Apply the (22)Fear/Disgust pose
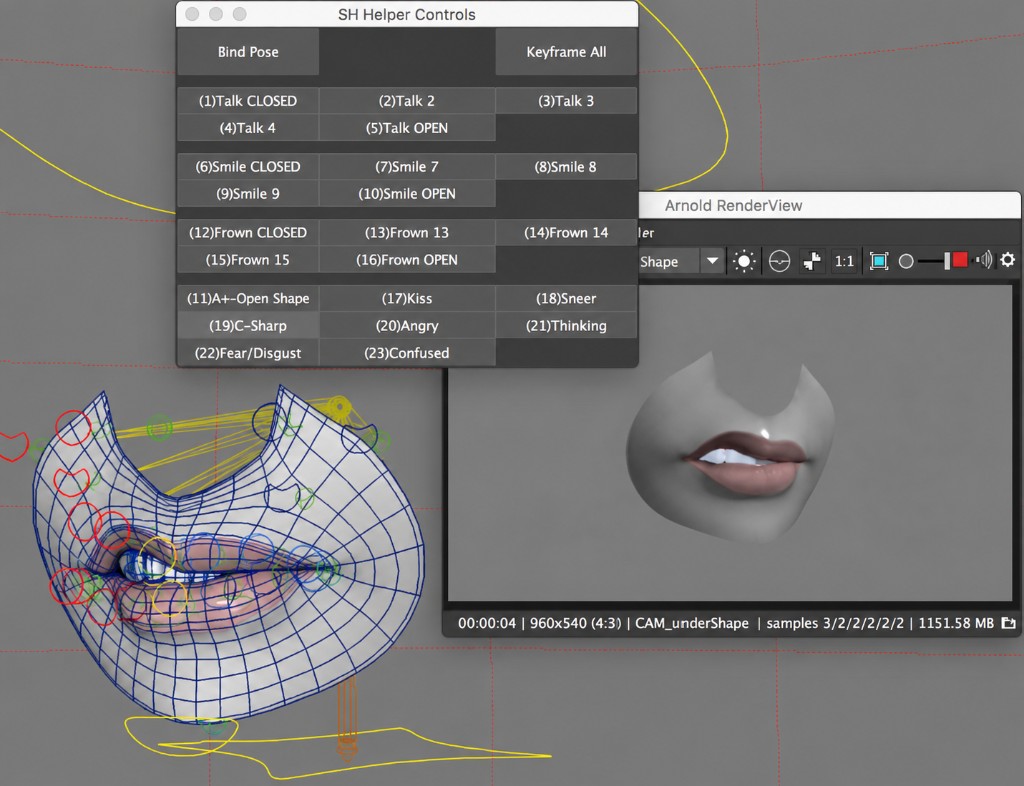Viewport: 1024px width, 786px height. (248, 353)
